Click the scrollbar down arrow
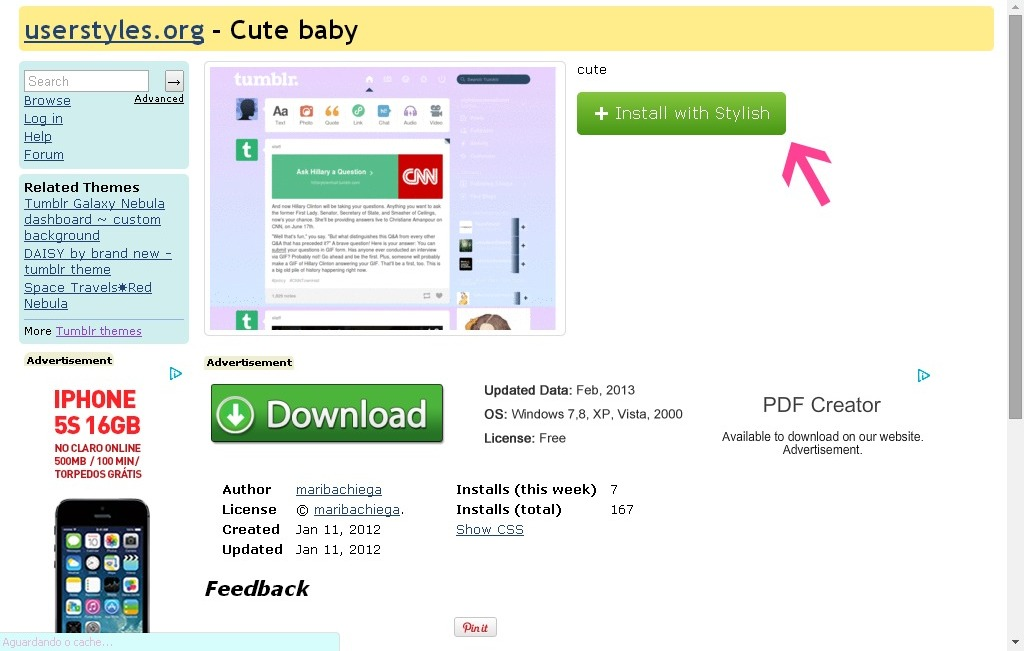 point(1016,643)
